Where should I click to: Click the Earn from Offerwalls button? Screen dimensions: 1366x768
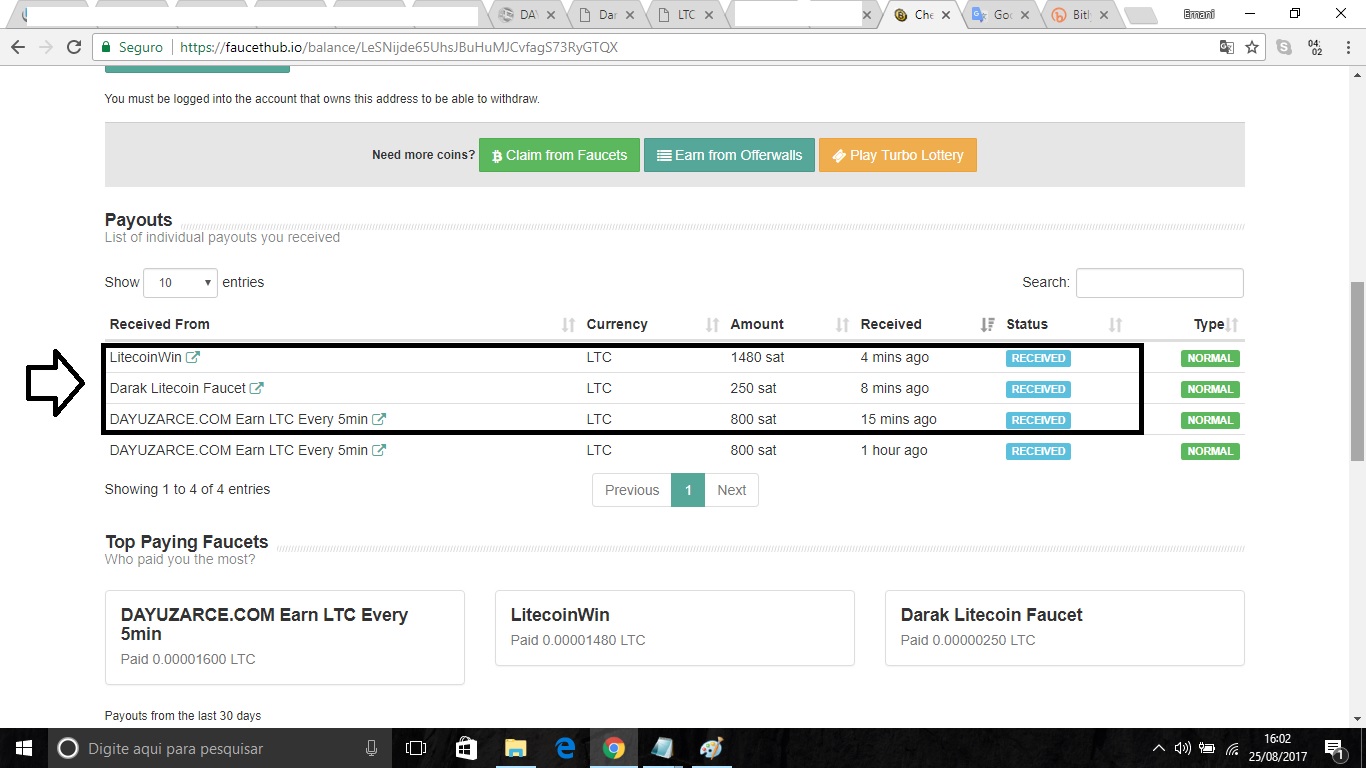click(729, 155)
